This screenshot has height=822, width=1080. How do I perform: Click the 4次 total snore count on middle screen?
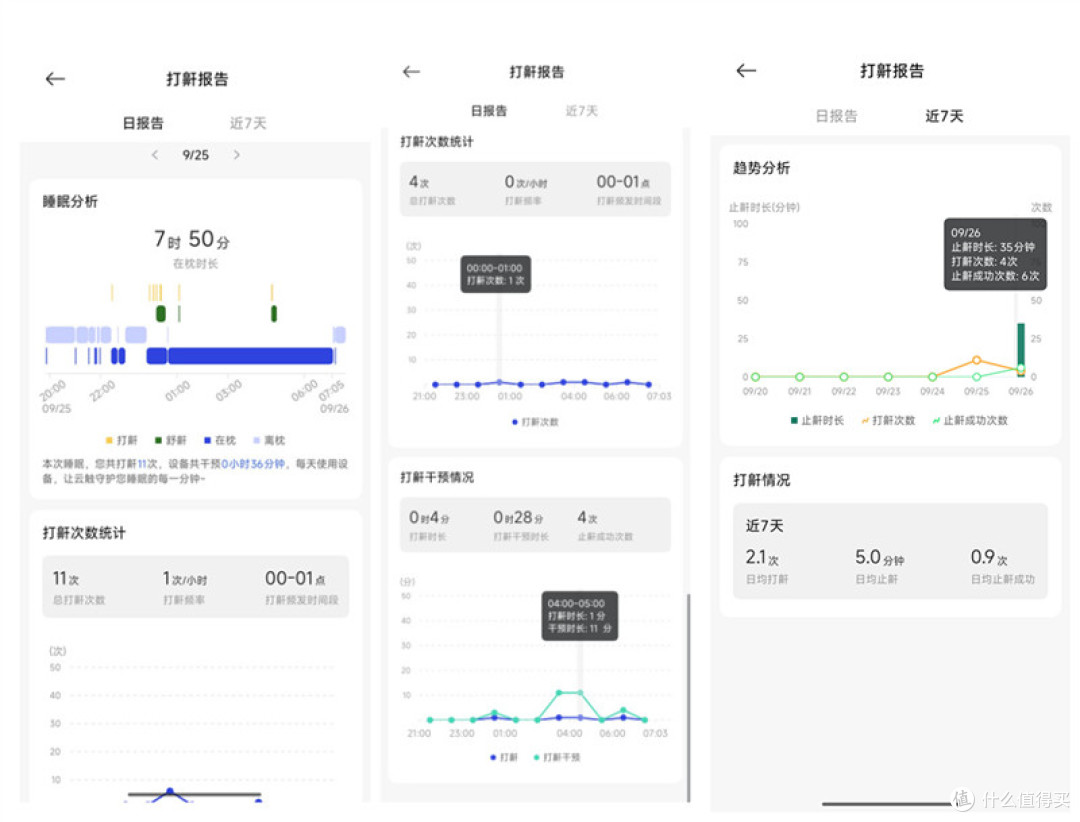click(419, 182)
